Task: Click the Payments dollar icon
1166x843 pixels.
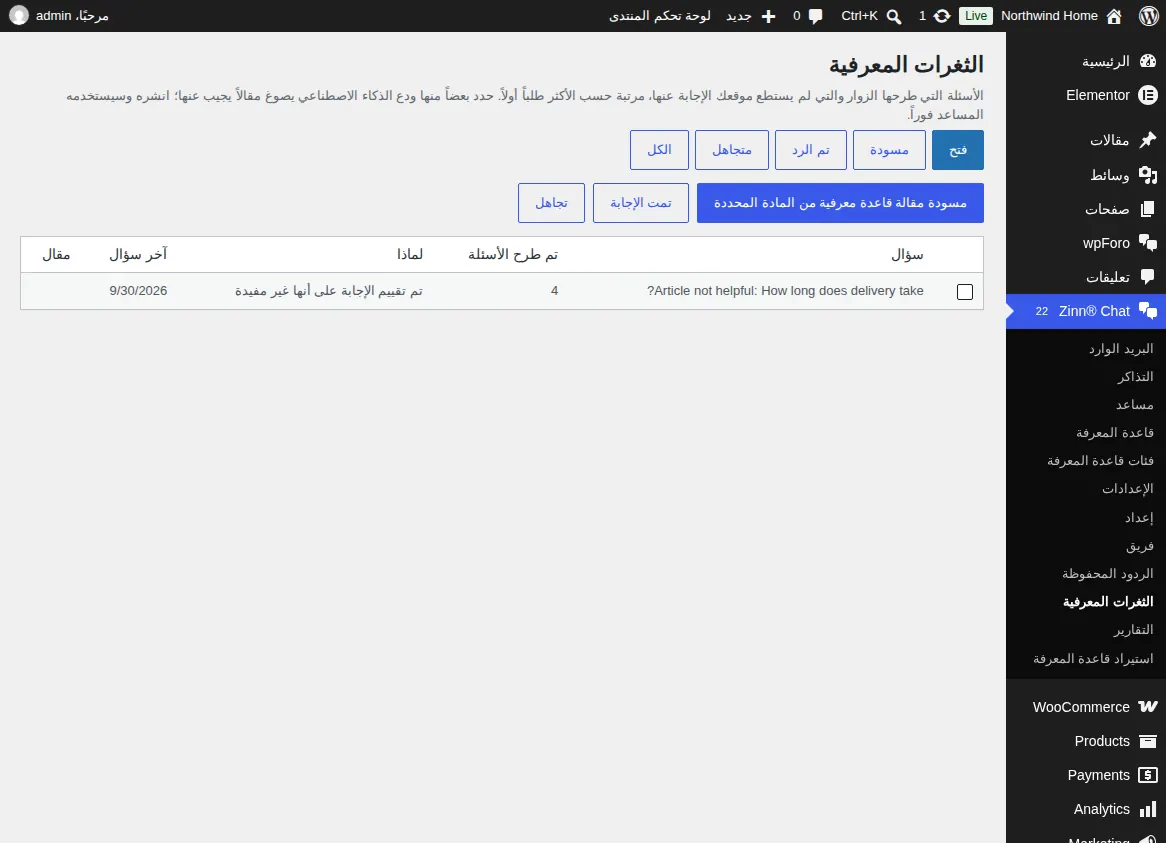Action: (x=1147, y=775)
